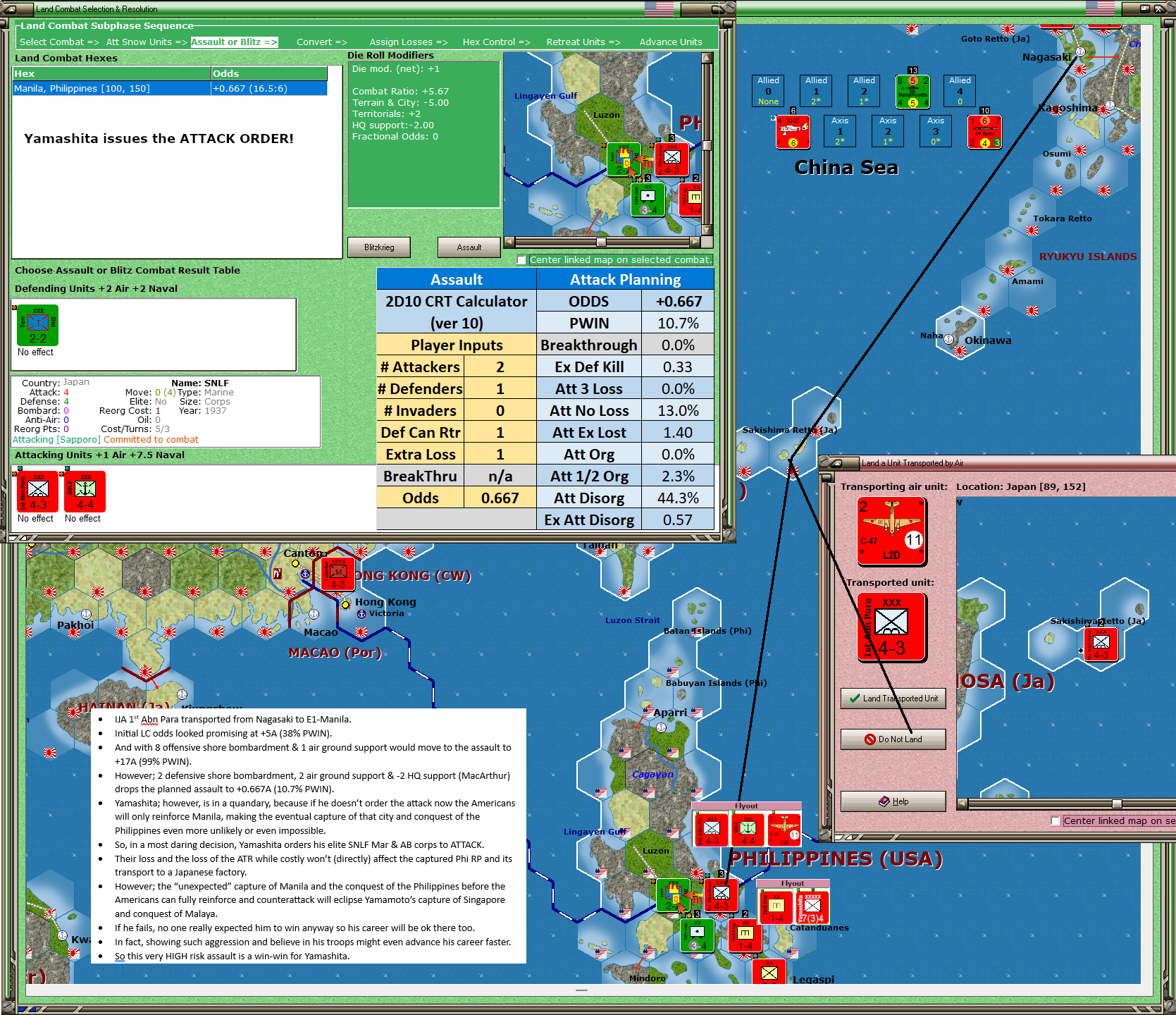Click the Land Combat mini map scroll right arrow
This screenshot has height=1015, width=1176.
(695, 242)
